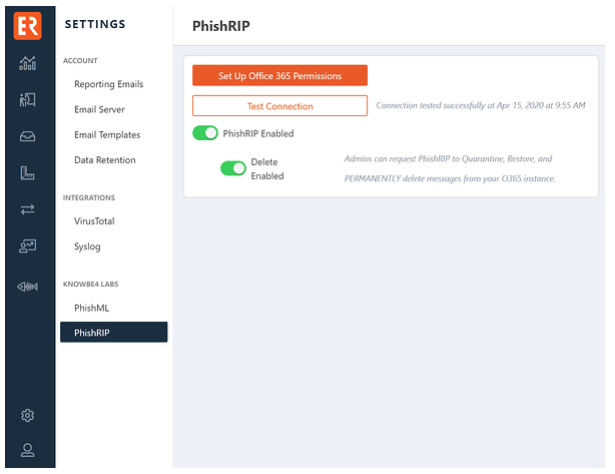
Task: Open the dashboard chart icon in sidebar
Action: [x=27, y=63]
